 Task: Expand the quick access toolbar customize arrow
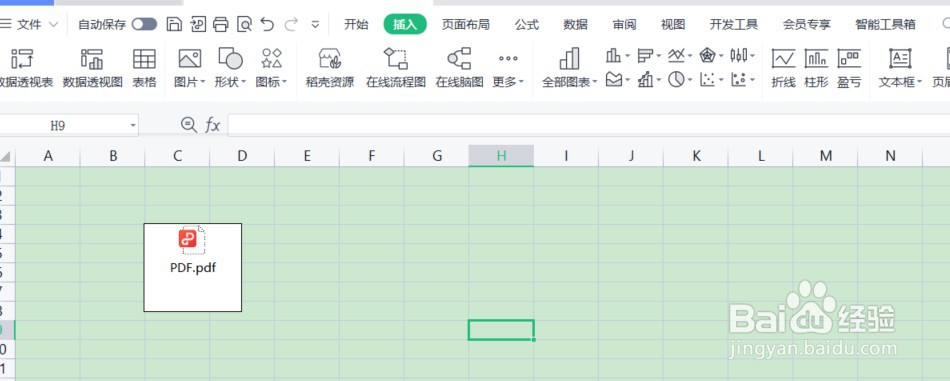pos(315,25)
